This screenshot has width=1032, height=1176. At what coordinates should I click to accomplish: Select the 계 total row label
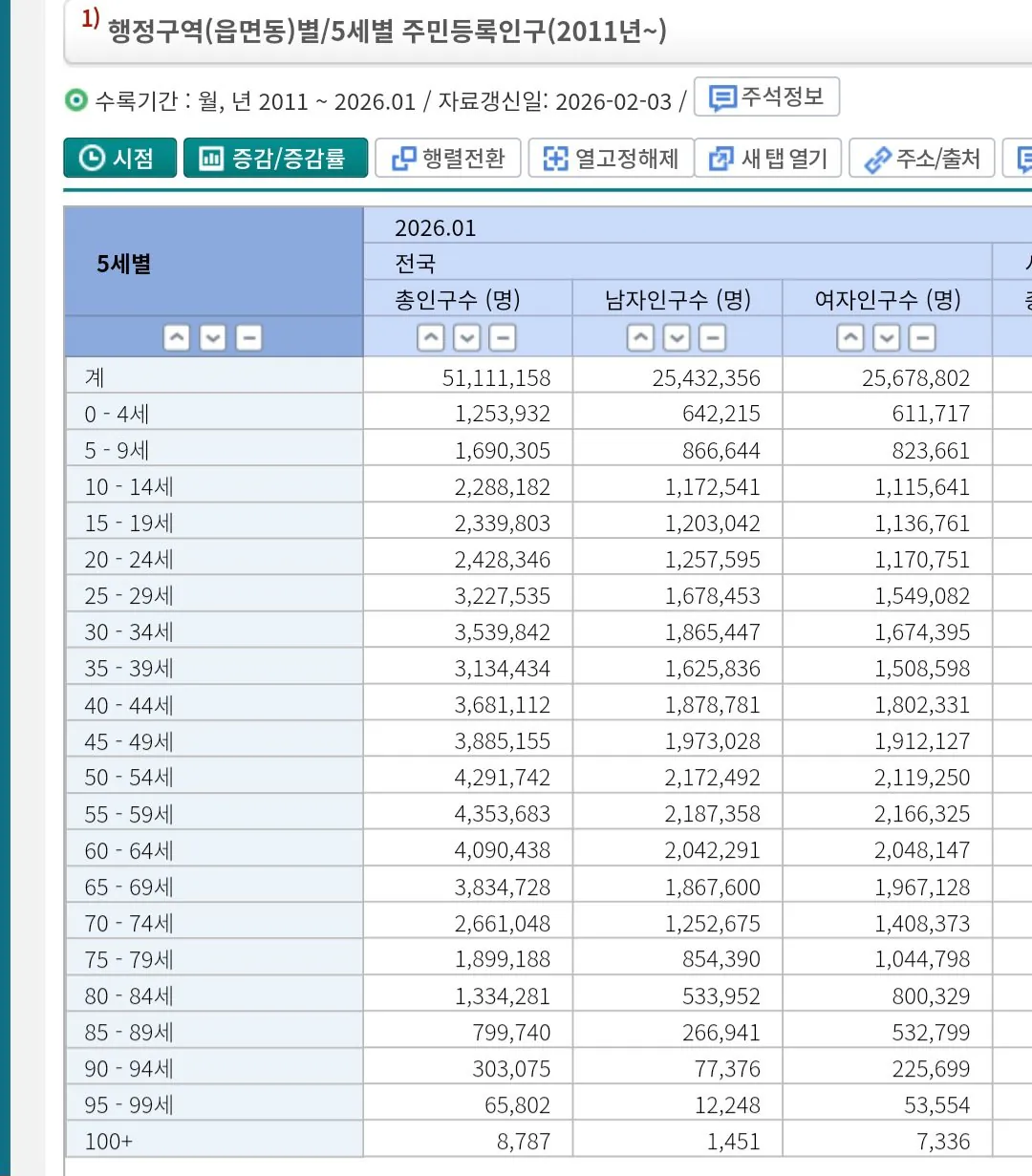[214, 376]
